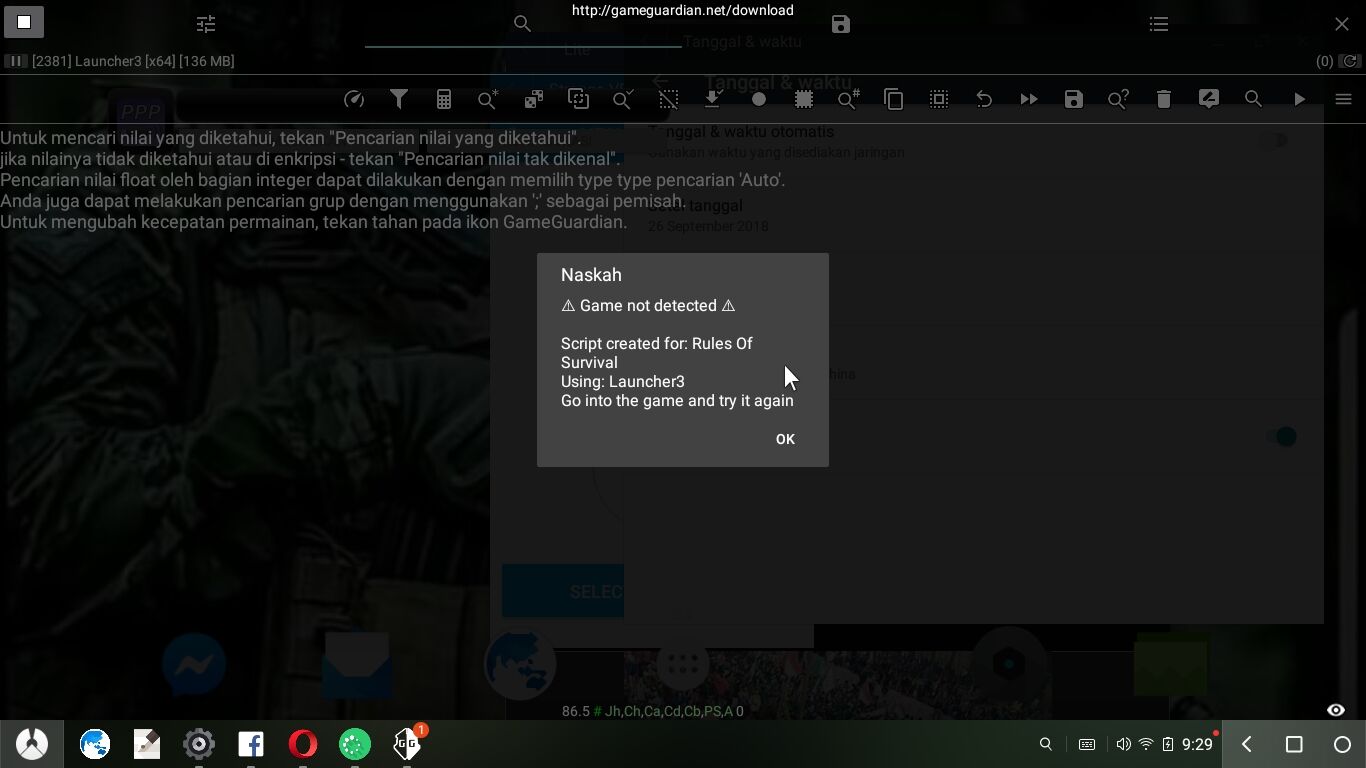Switch to the settings sliders tab
The image size is (1366, 768).
click(206, 24)
